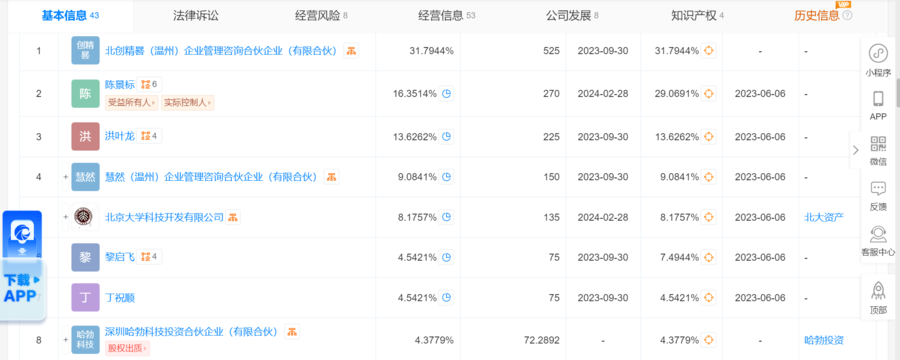This screenshot has width=900, height=360.
Task: Switch to the 基本信息 tab
Action: click(x=70, y=16)
